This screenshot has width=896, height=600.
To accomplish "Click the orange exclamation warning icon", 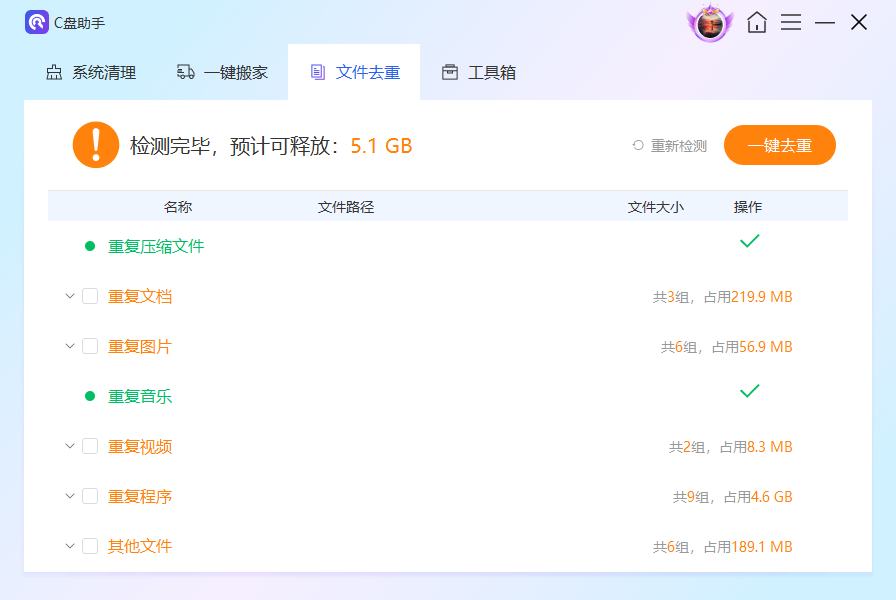I will coord(96,144).
